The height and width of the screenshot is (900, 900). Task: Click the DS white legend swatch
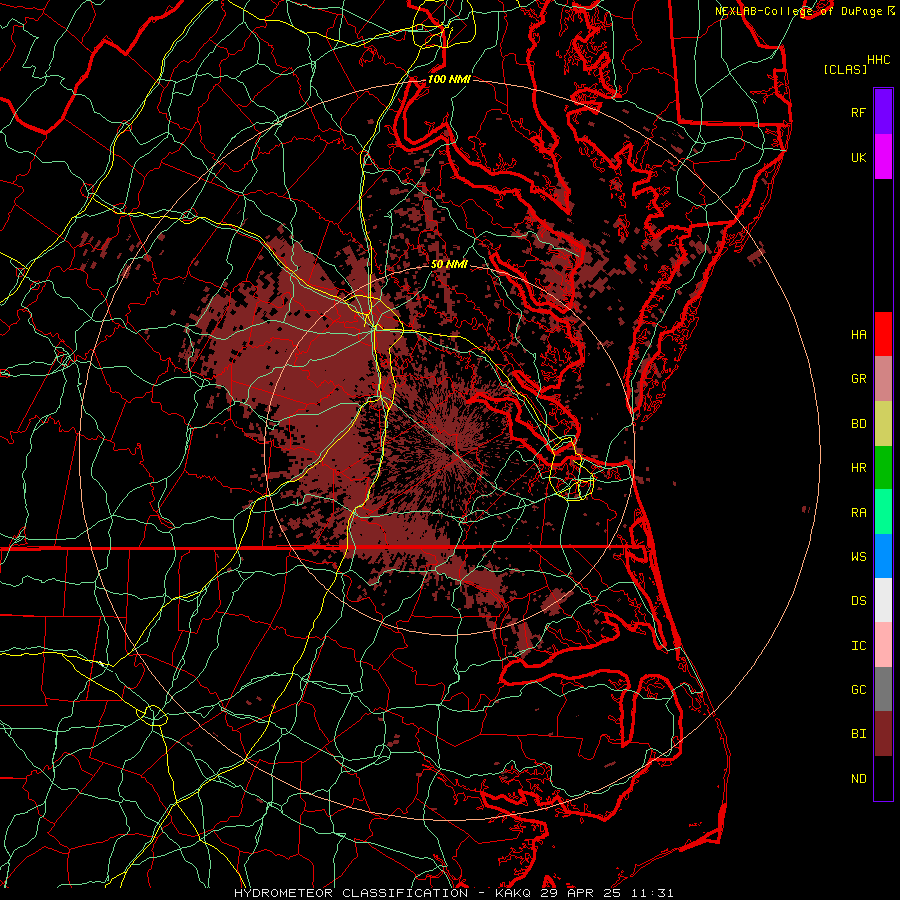883,600
